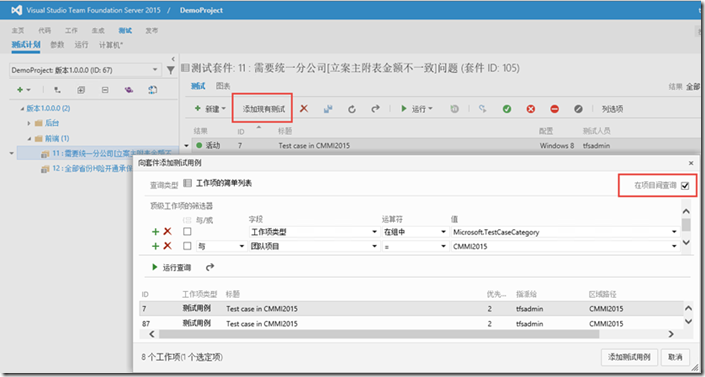Expand the 后台 suite node
This screenshot has height=377, width=705.
click(x=29, y=123)
